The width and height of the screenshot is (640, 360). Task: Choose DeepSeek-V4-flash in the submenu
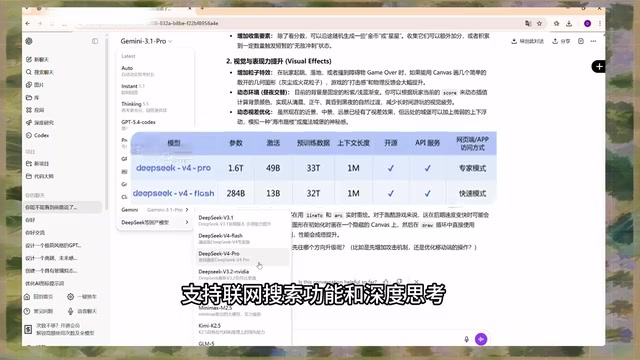pos(242,238)
